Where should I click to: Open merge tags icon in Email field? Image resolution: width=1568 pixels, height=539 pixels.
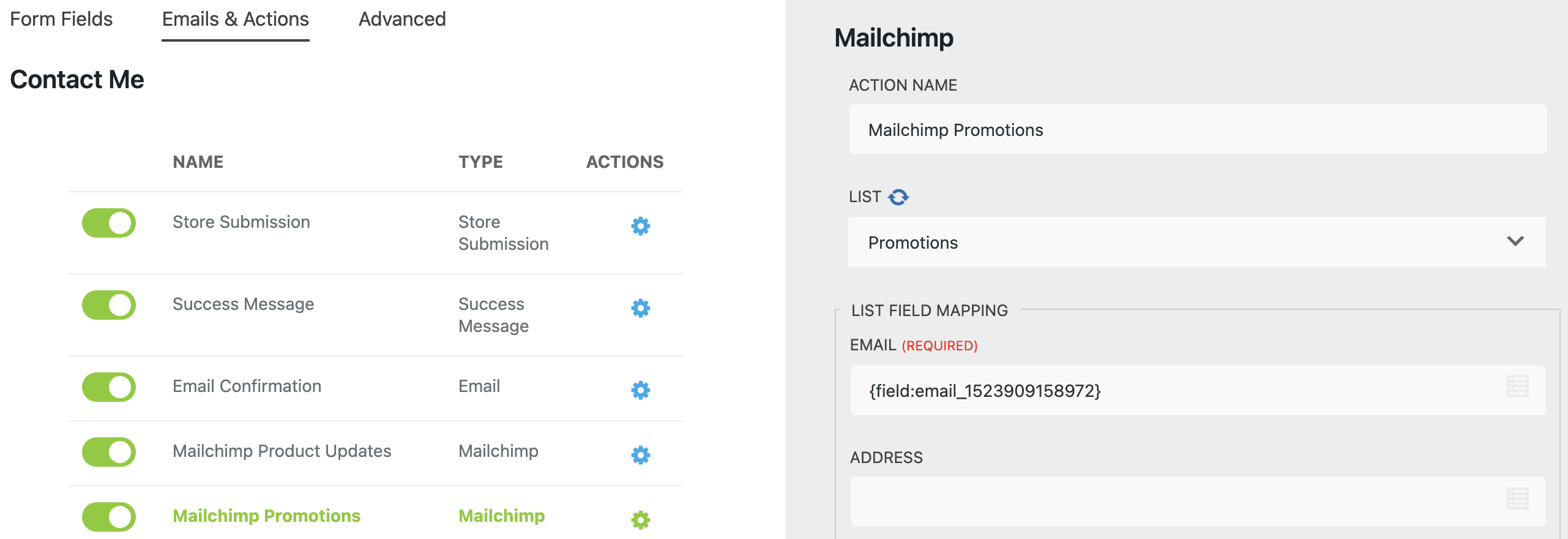coord(1517,386)
